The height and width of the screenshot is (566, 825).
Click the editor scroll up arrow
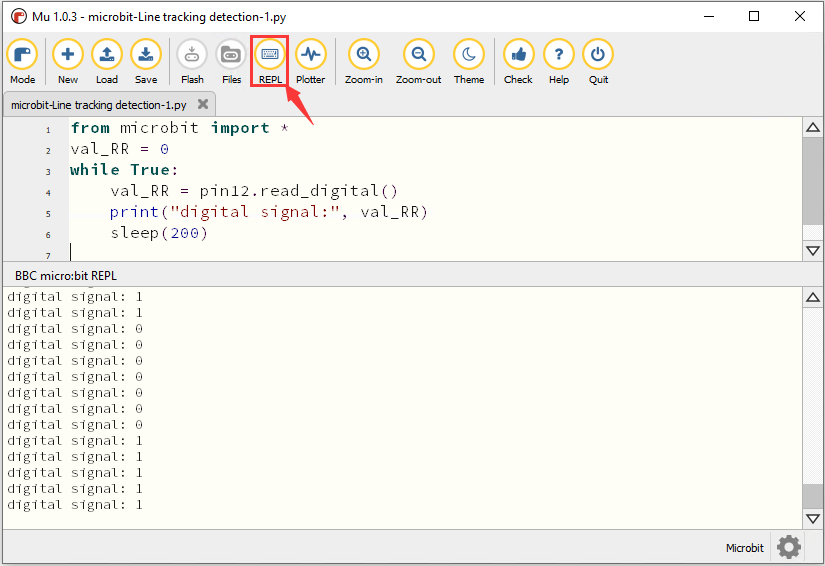click(x=813, y=127)
